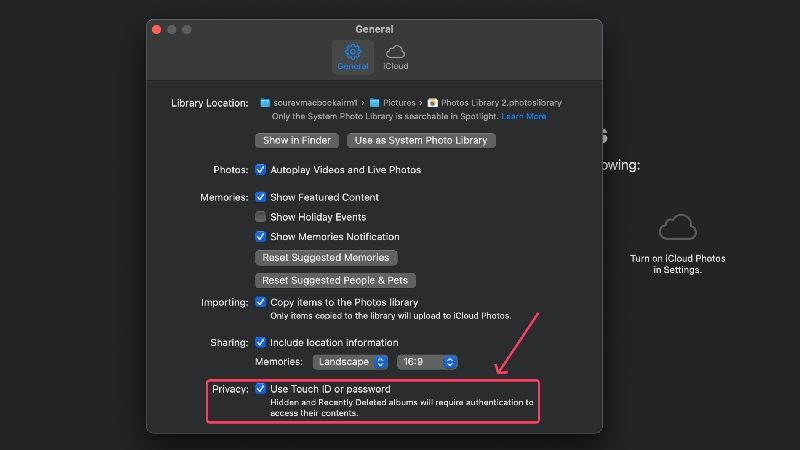Image resolution: width=800 pixels, height=450 pixels.
Task: Click souravmacbookairm1 folder icon in path
Action: [265, 103]
